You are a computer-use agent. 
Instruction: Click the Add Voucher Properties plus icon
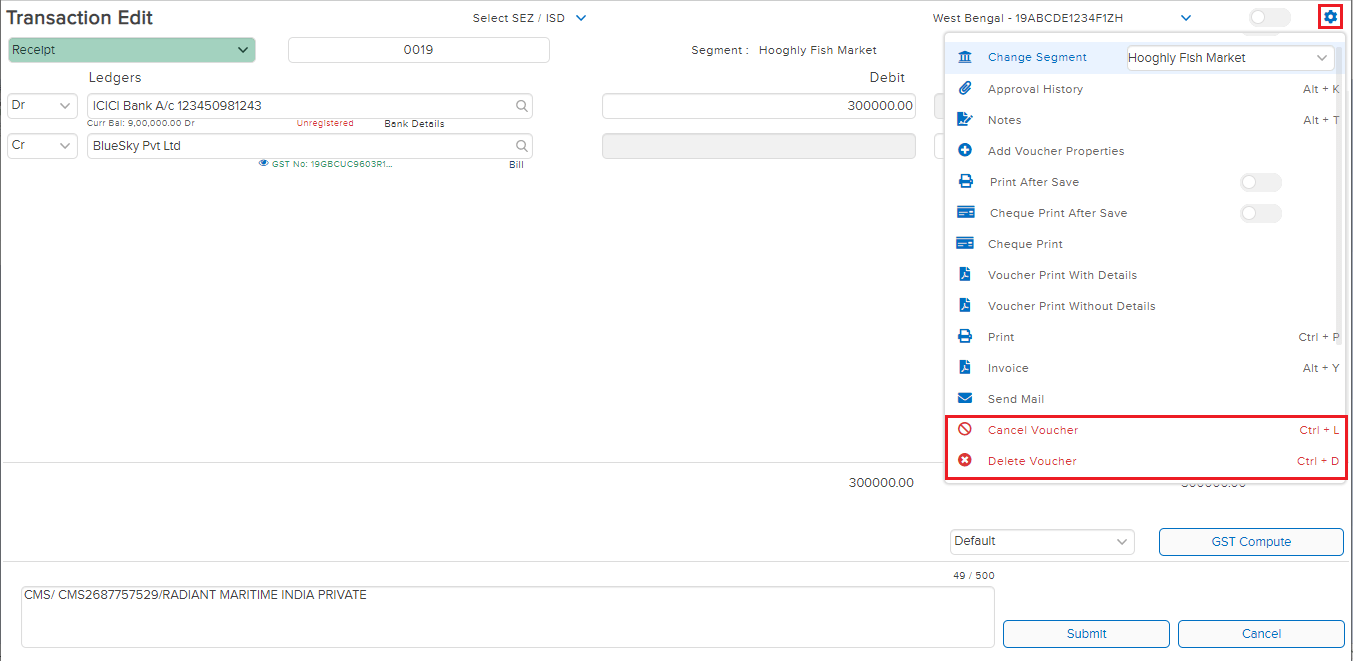point(965,151)
